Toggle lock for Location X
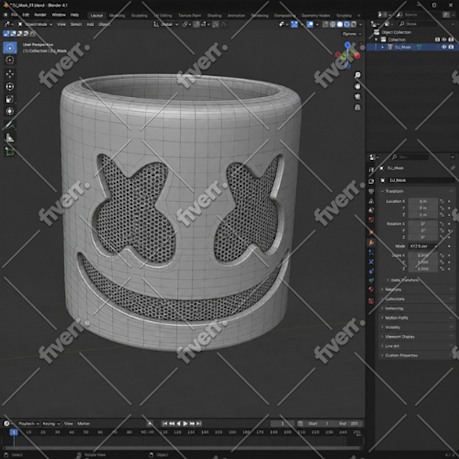This screenshot has height=459, width=459. [442, 201]
